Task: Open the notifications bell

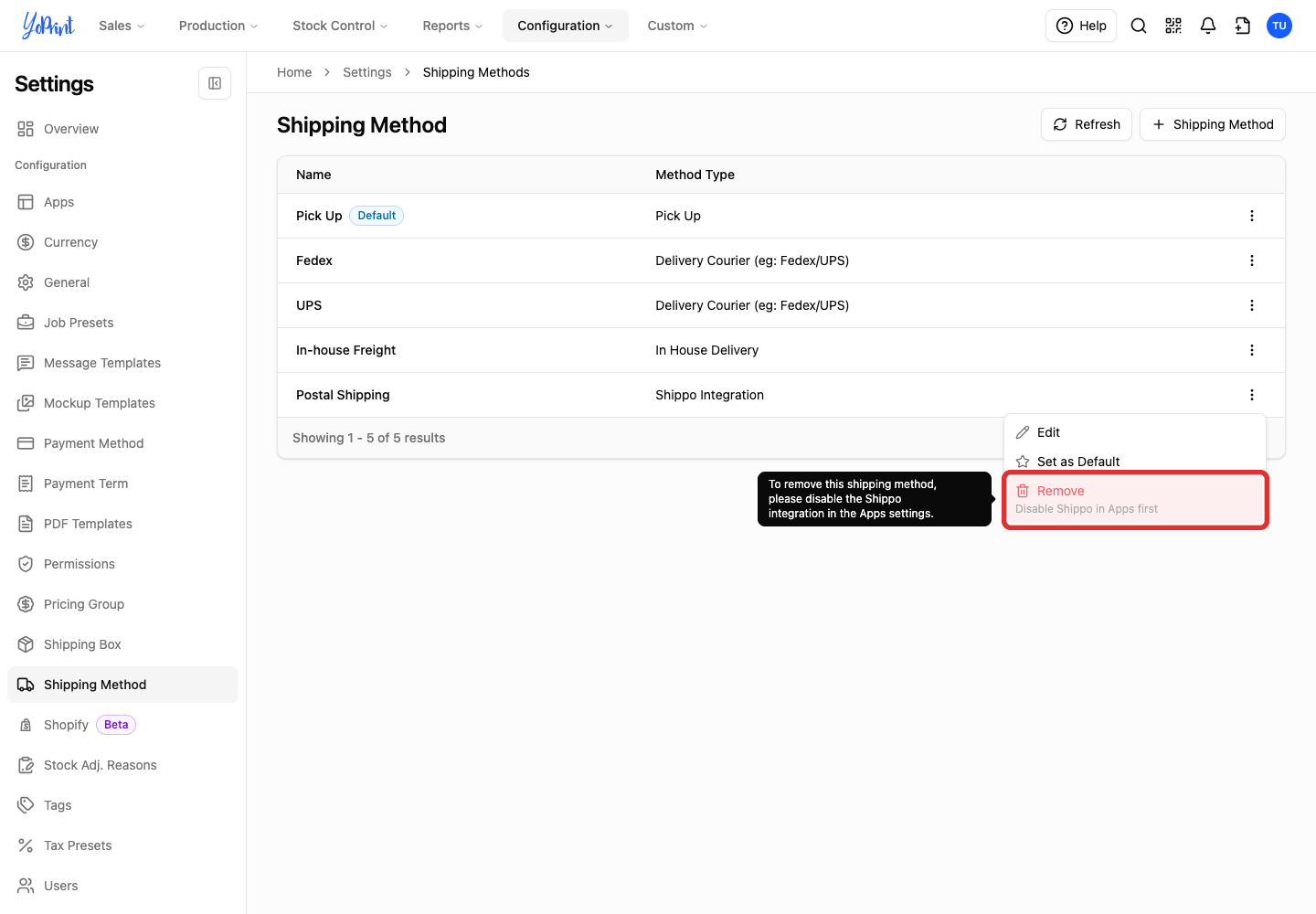Action: pyautogui.click(x=1208, y=26)
